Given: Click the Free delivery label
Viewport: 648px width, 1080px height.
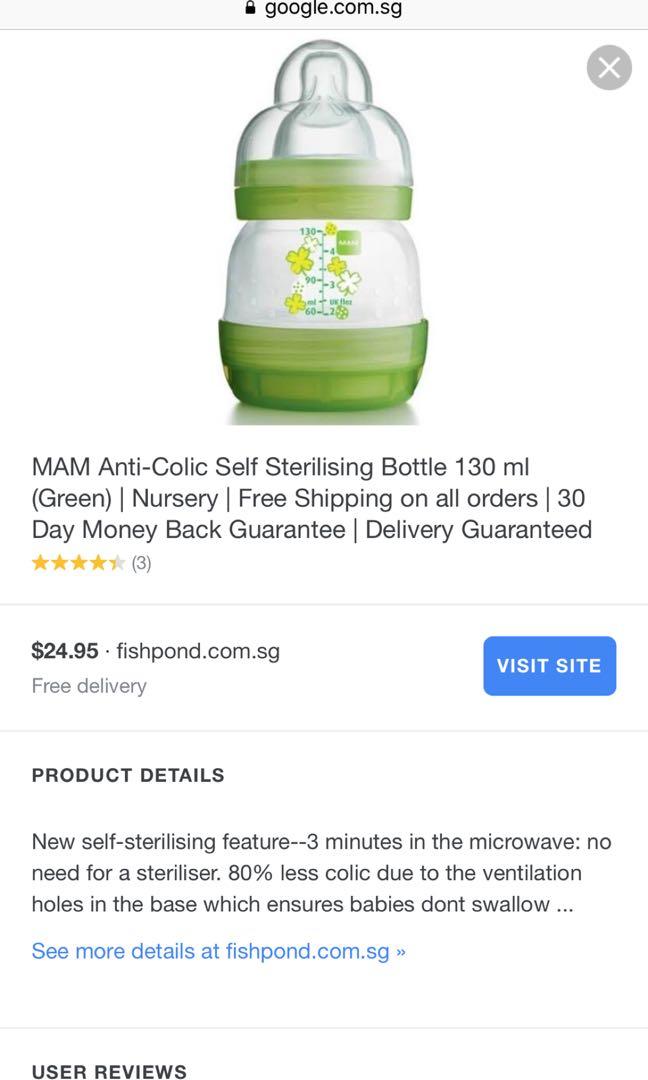Looking at the screenshot, I should tap(89, 686).
